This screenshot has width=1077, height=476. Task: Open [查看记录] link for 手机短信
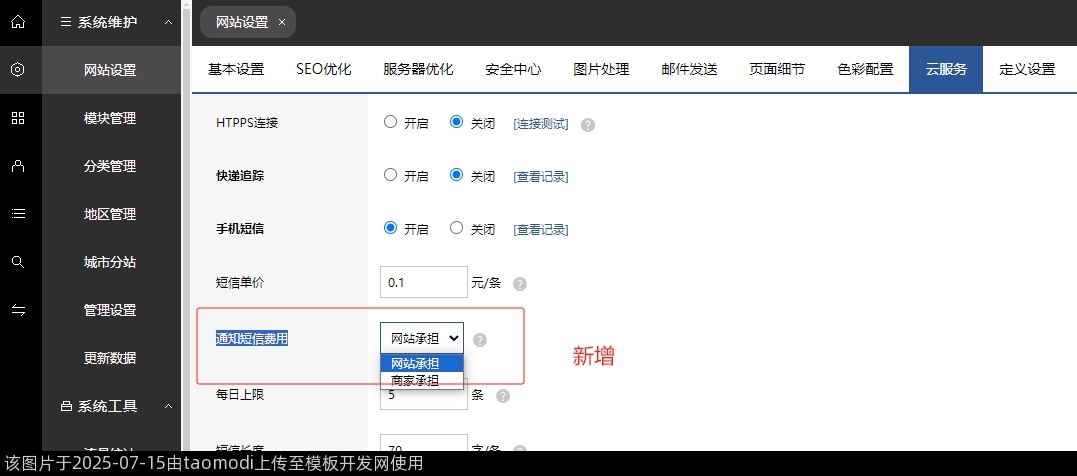click(x=540, y=229)
